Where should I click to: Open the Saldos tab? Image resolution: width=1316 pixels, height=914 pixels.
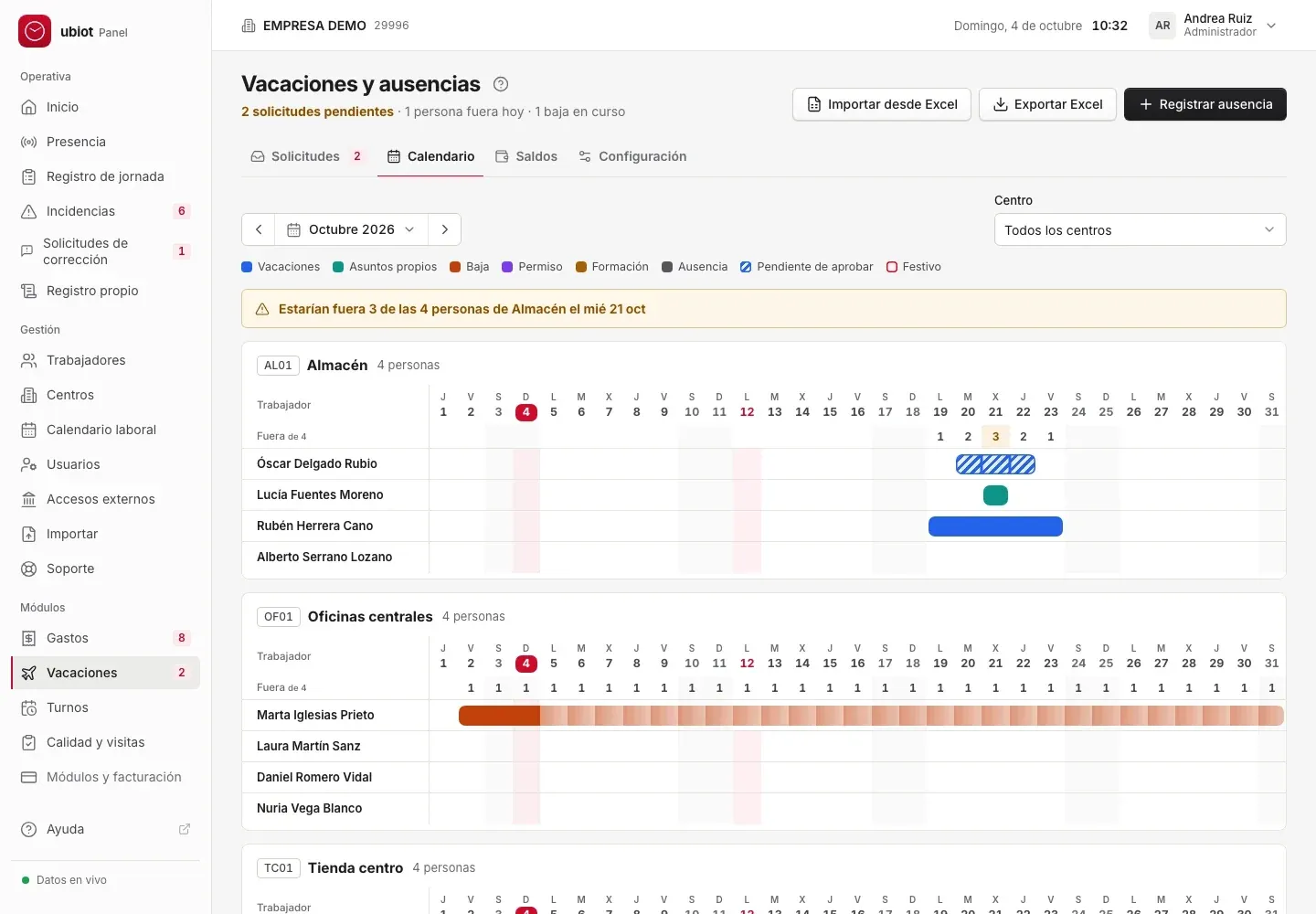526,156
